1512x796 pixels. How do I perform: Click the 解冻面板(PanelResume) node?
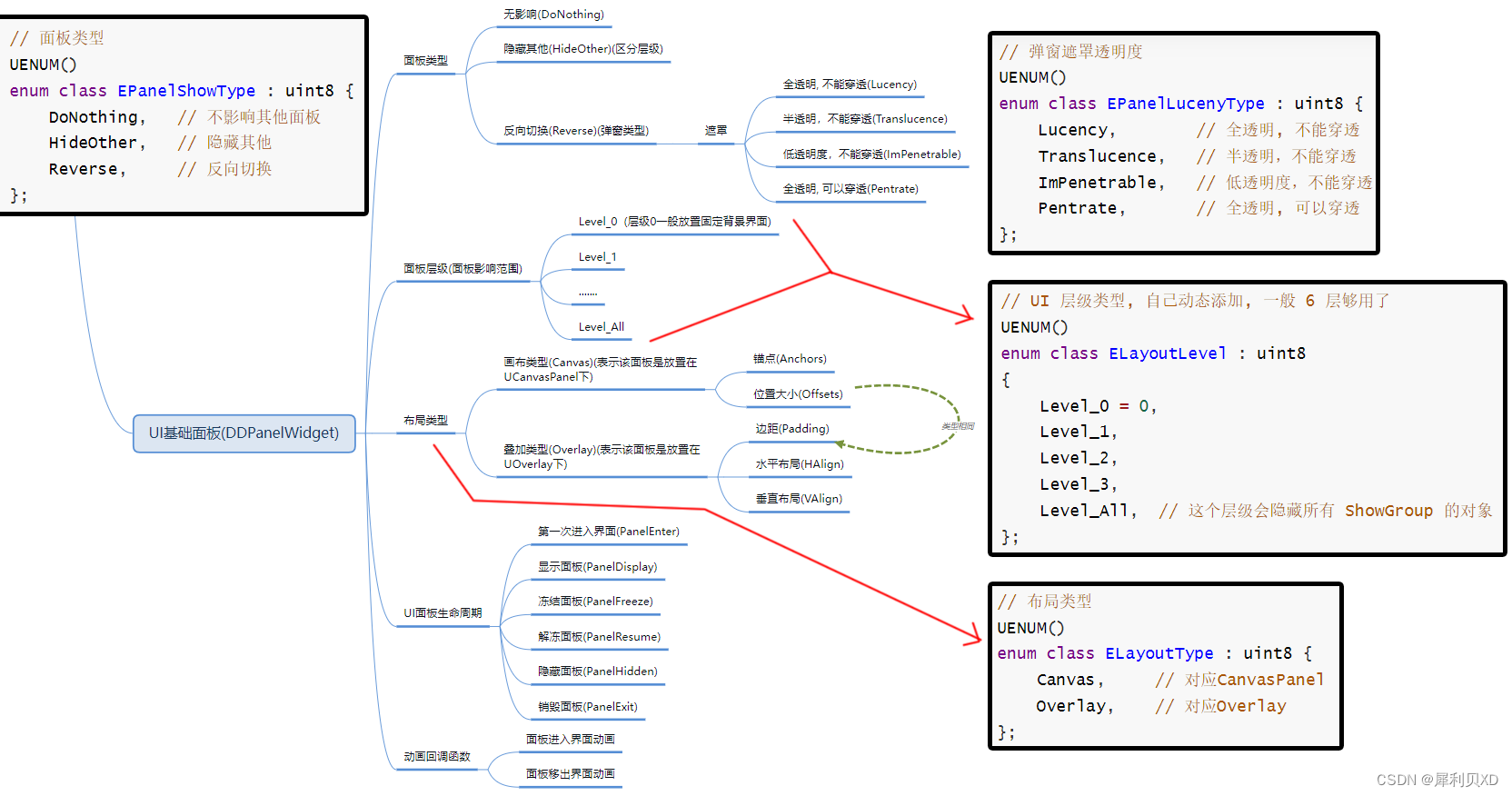click(599, 637)
